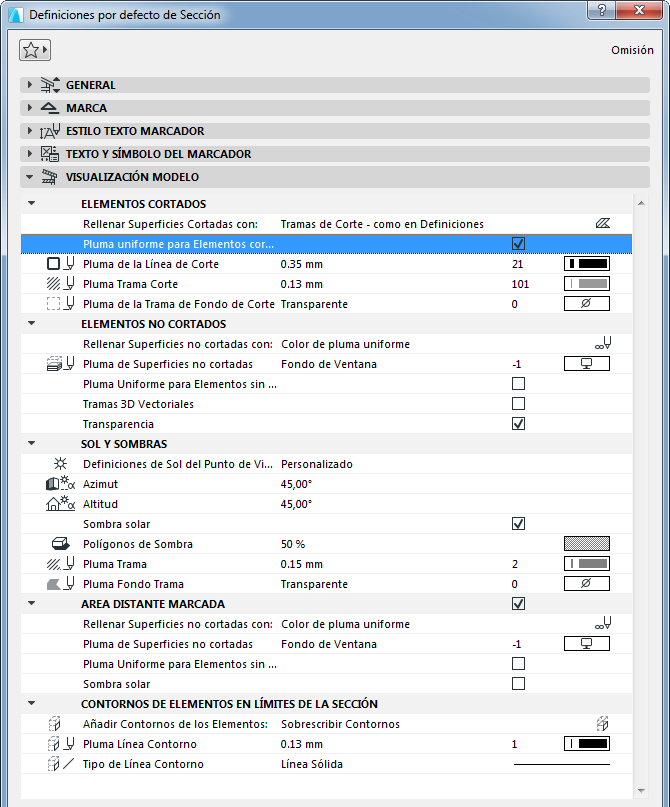Click the Altitud house icon
This screenshot has width=670, height=807.
click(x=60, y=504)
